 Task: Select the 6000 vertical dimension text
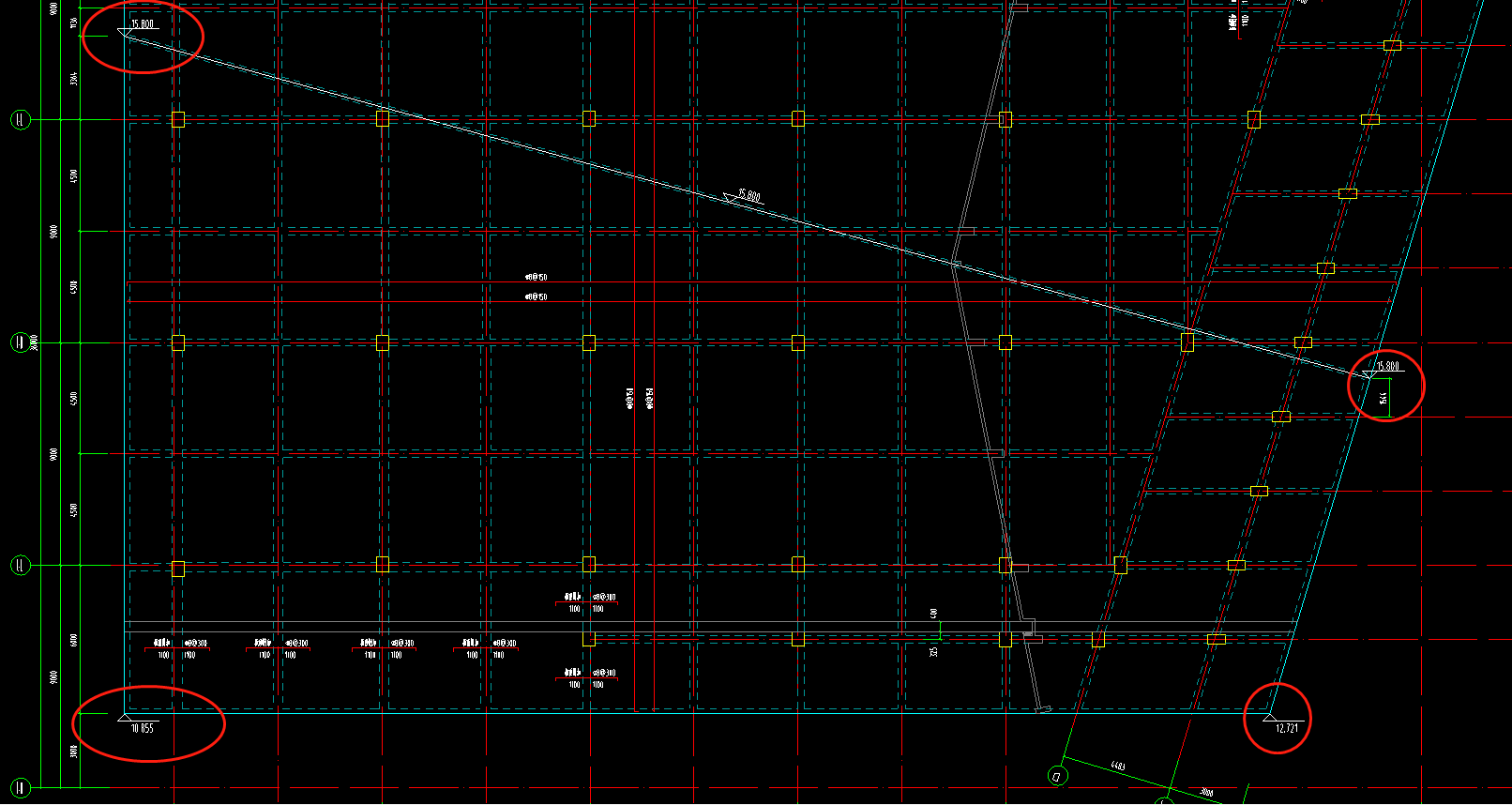[74, 640]
